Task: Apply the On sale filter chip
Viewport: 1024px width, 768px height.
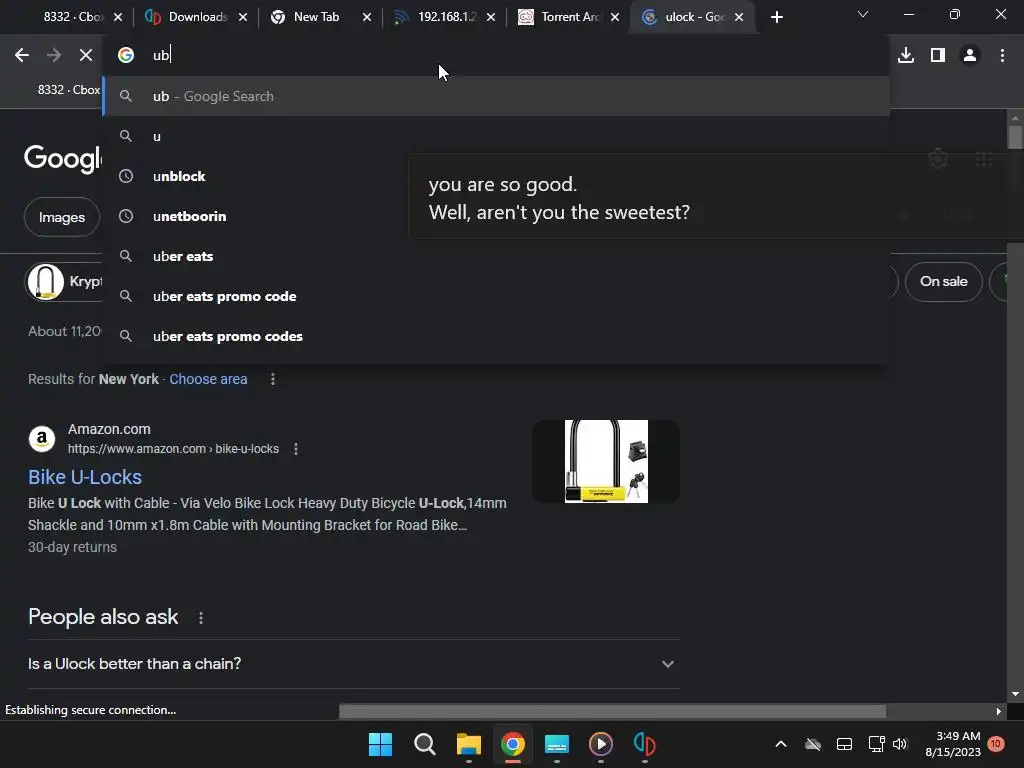Action: 943,281
